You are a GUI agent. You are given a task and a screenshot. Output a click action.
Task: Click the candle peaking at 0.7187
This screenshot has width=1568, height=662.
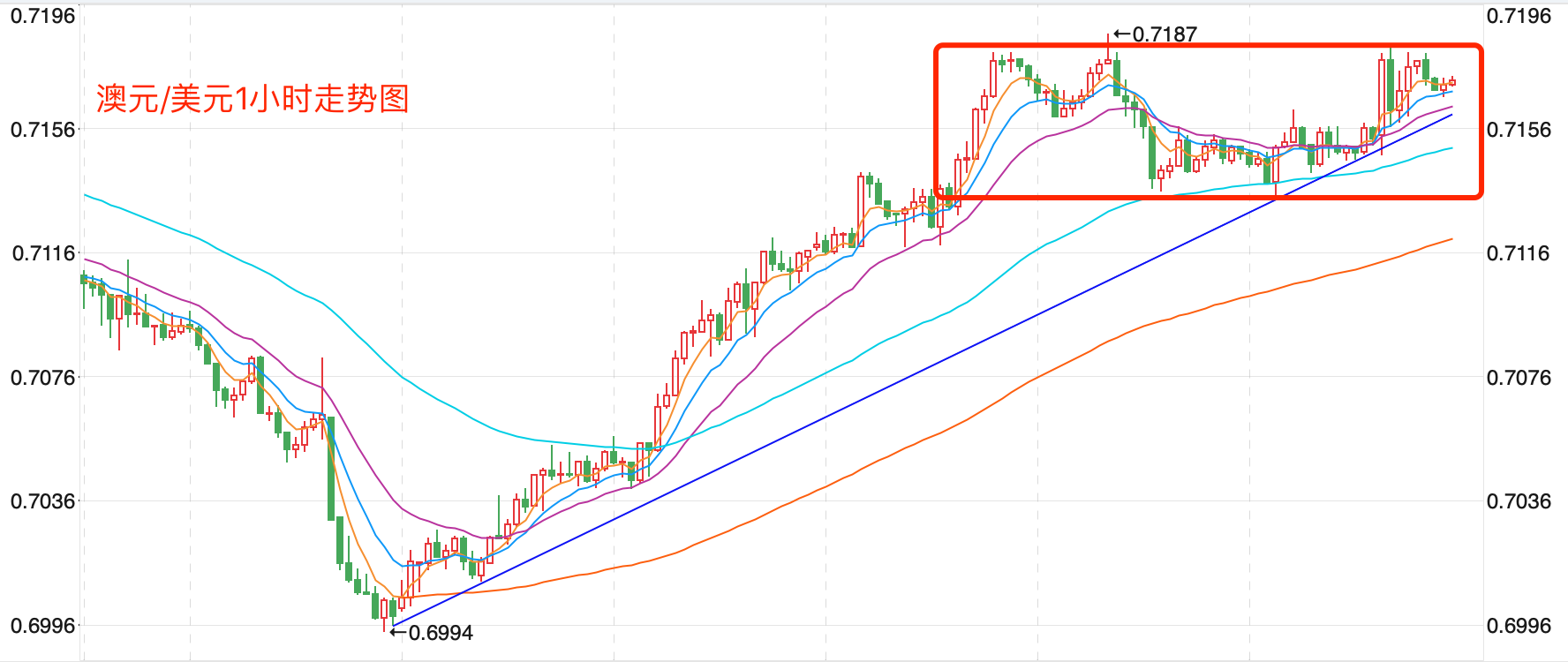1108,53
